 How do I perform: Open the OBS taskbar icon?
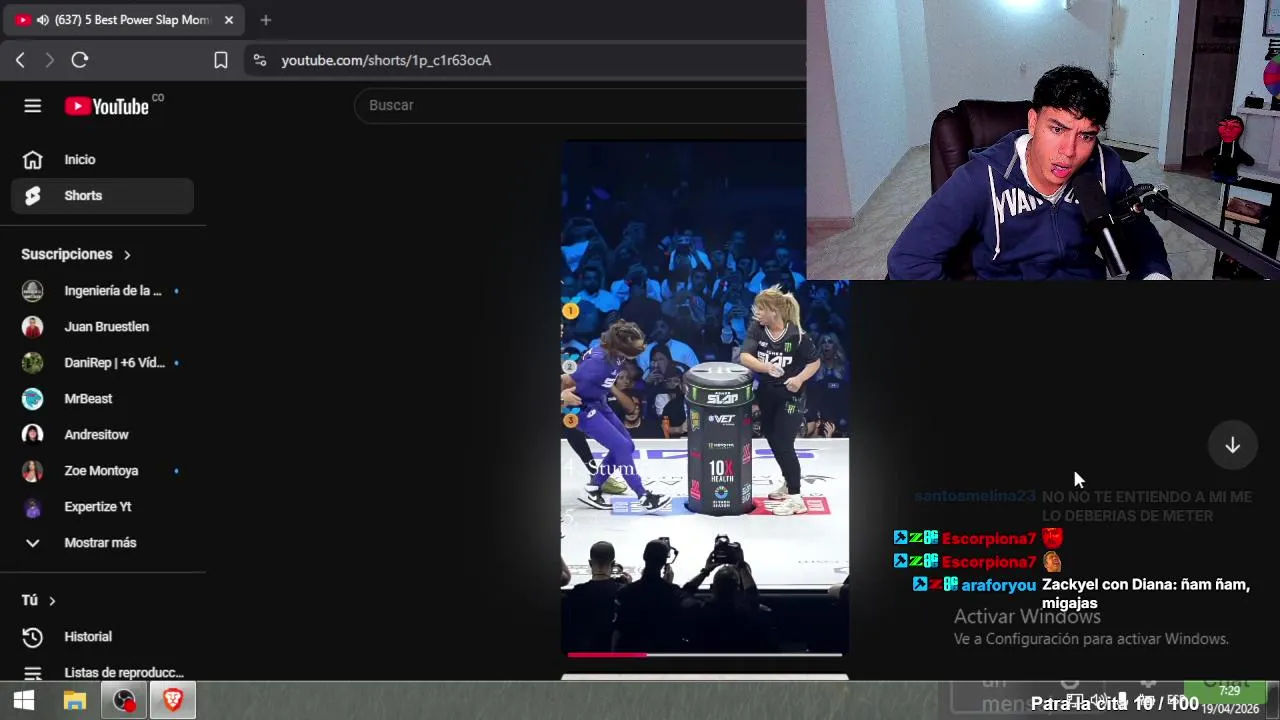pyautogui.click(x=124, y=701)
